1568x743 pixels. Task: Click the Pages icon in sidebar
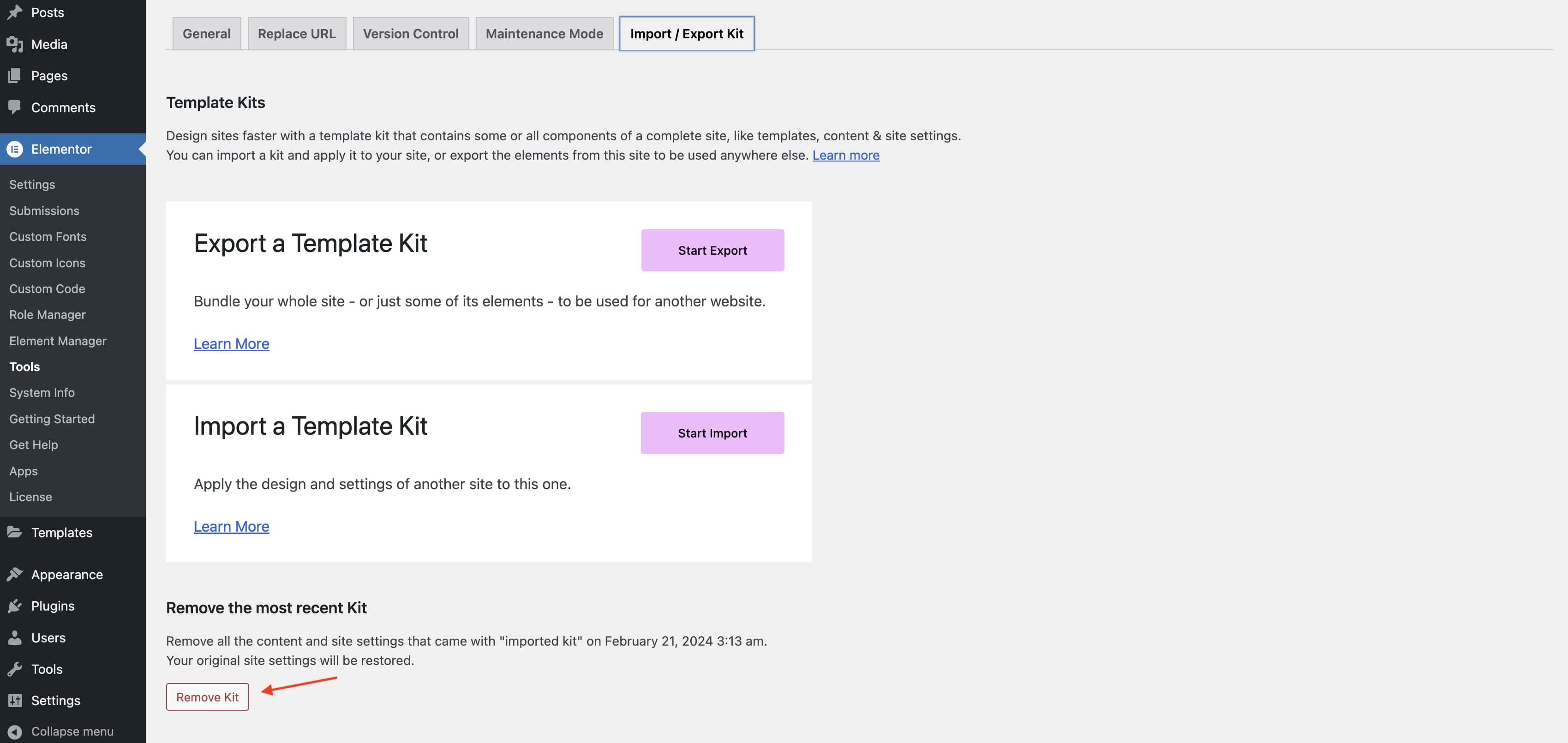[x=15, y=76]
